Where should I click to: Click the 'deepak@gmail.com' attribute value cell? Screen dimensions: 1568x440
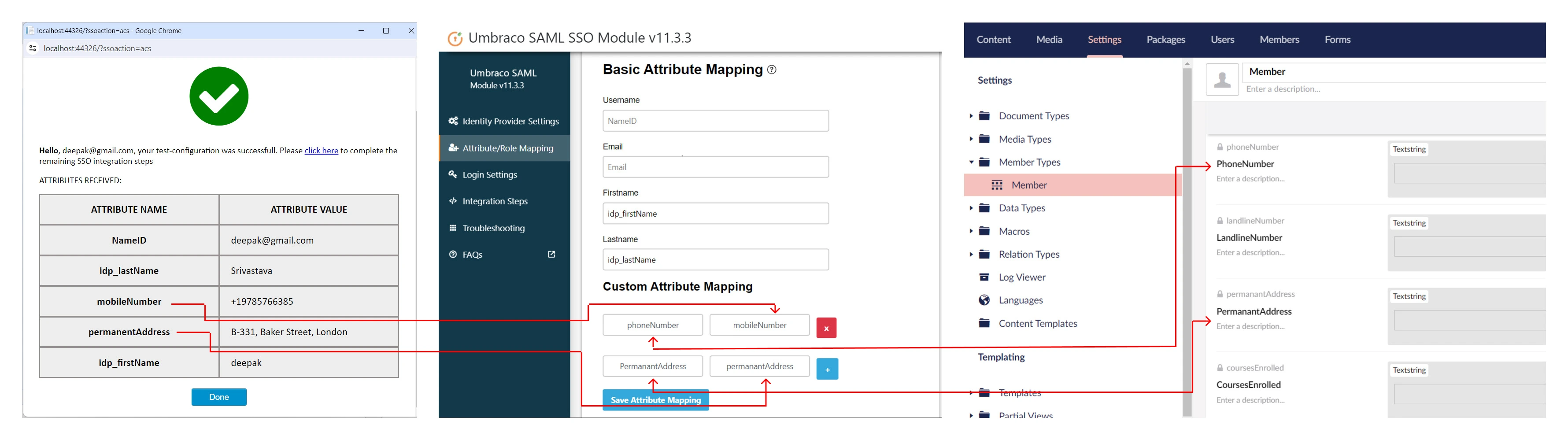[309, 240]
